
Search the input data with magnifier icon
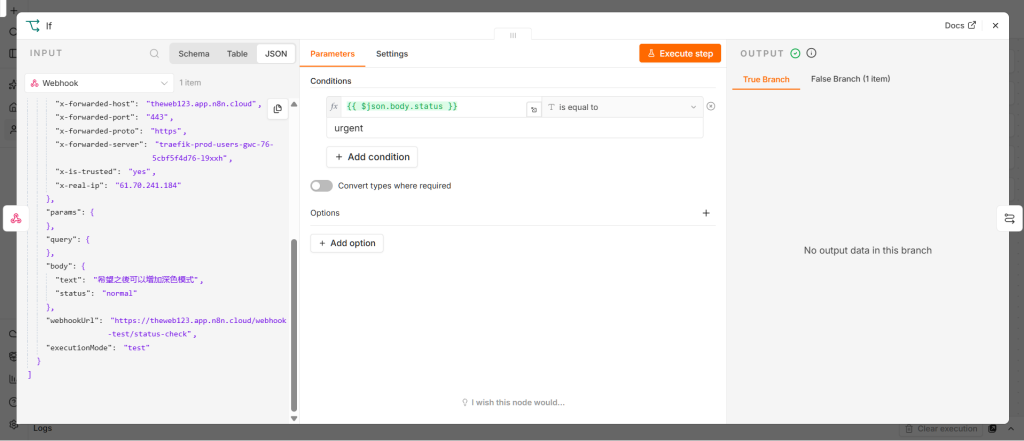coord(154,54)
